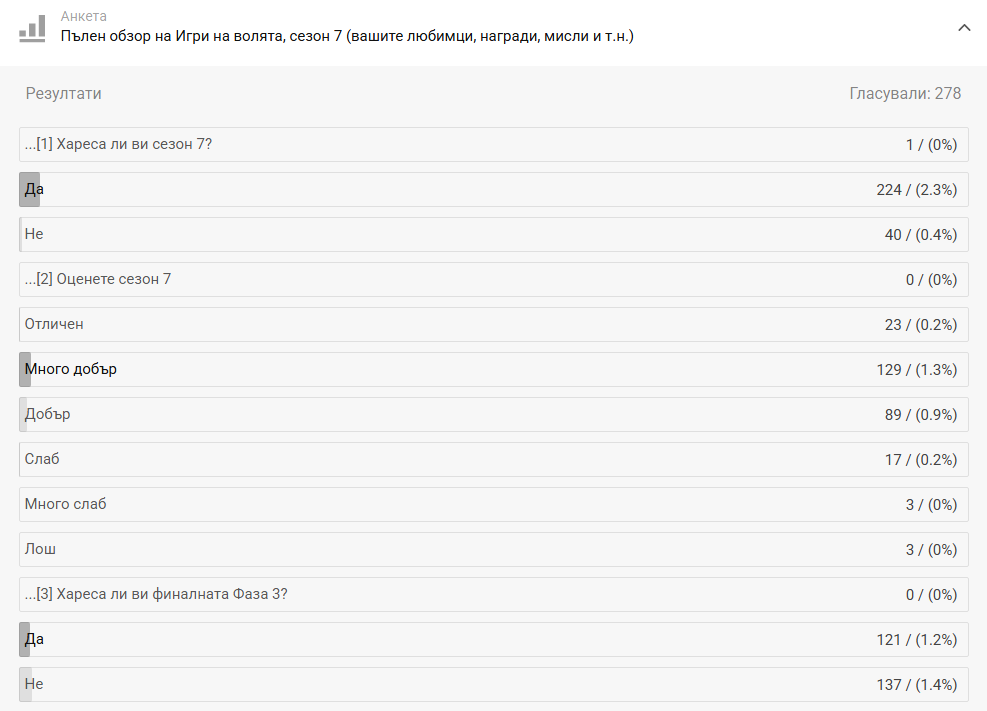Click the poll title about season 7
The width and height of the screenshot is (987, 711).
347,36
